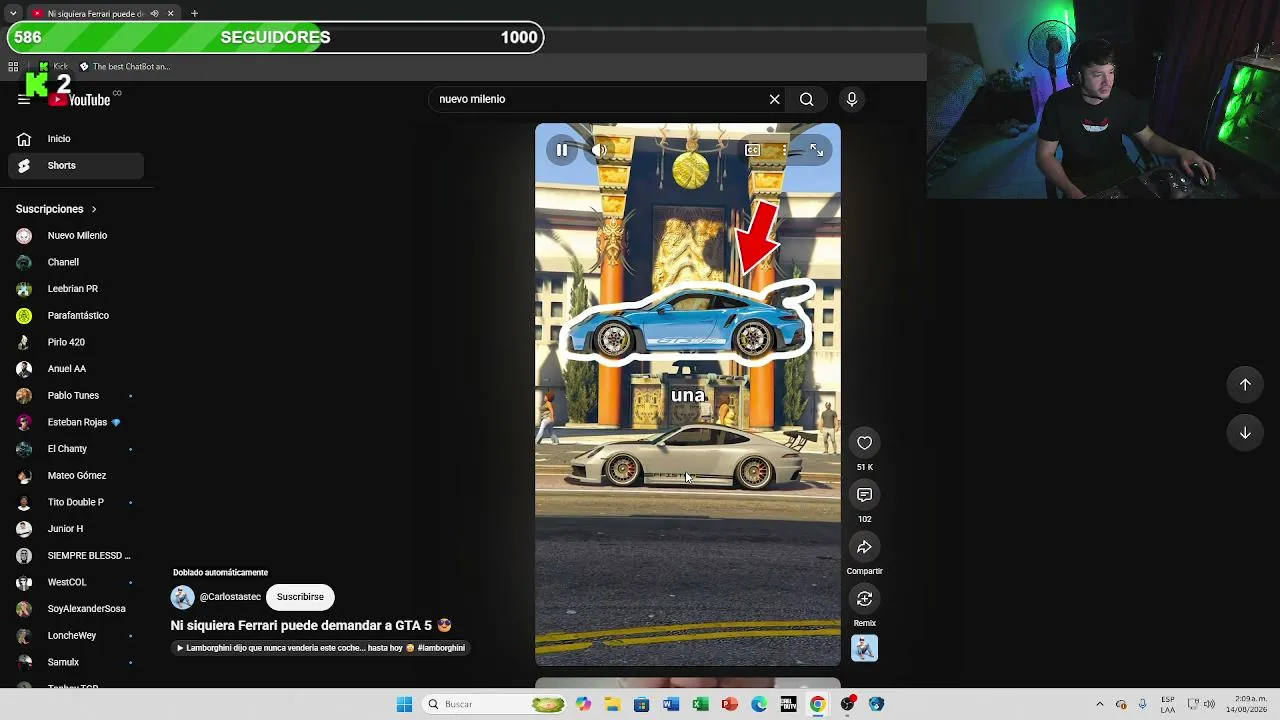Open the Esteban Rojas channel

coord(76,422)
